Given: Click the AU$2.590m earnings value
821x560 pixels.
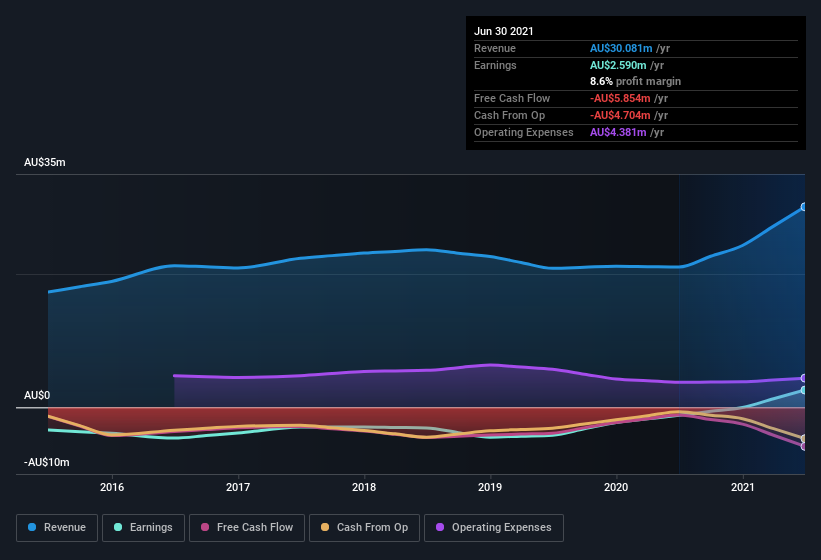Looking at the screenshot, I should 618,65.
